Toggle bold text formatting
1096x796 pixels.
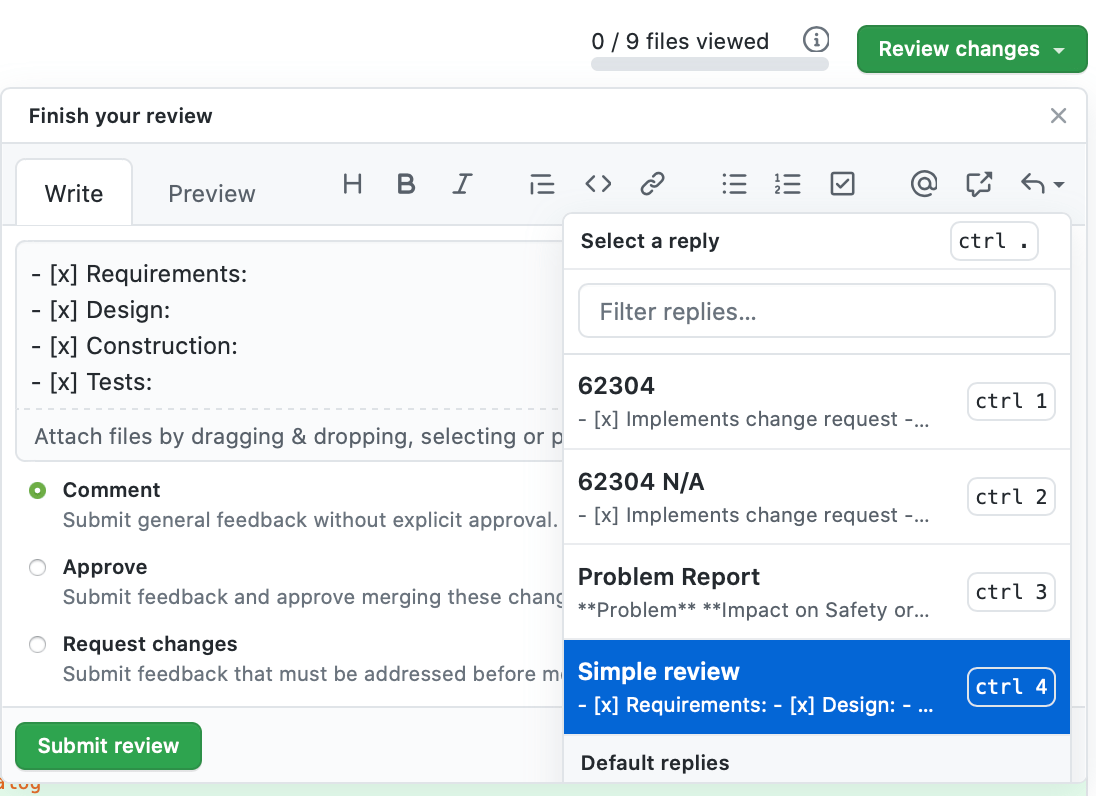(405, 184)
